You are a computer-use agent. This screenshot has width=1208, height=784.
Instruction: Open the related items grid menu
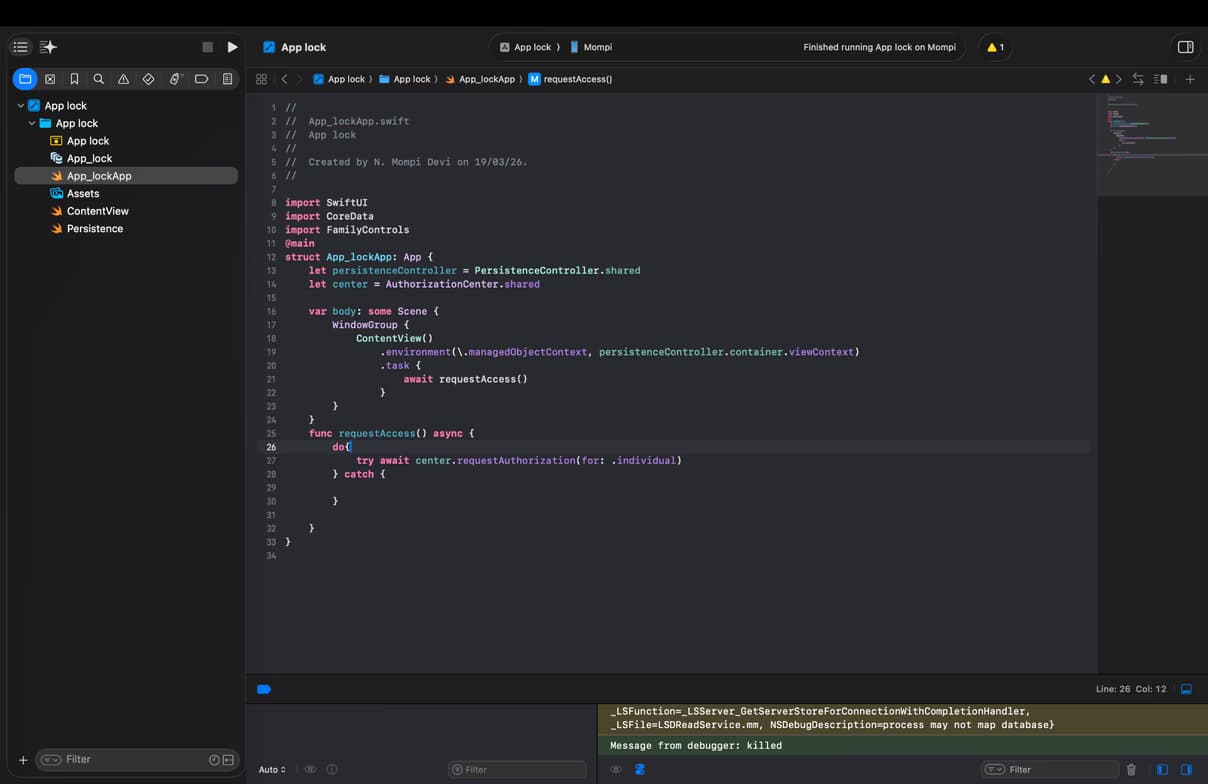pyautogui.click(x=261, y=79)
